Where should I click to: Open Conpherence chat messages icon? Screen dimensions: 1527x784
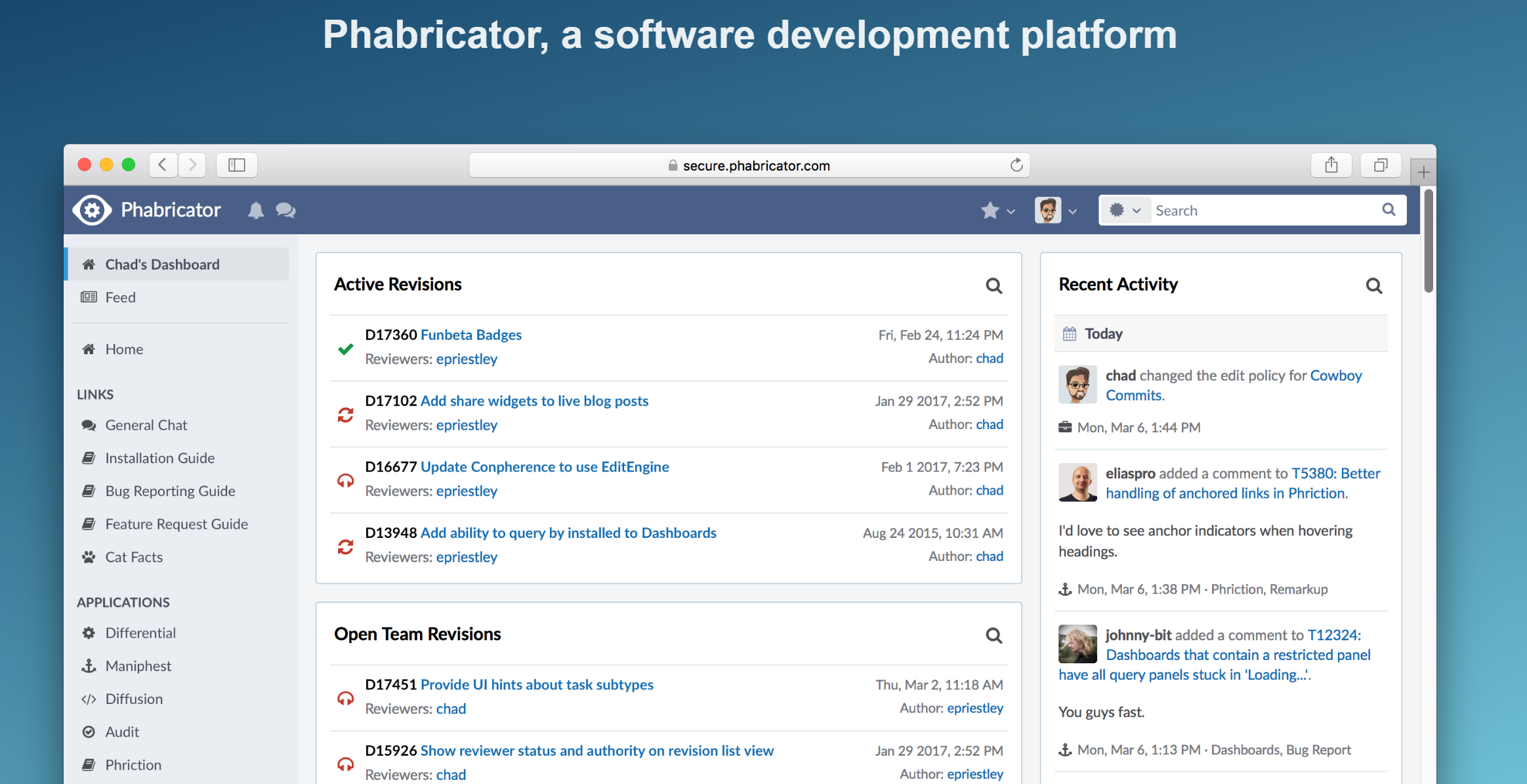point(285,211)
